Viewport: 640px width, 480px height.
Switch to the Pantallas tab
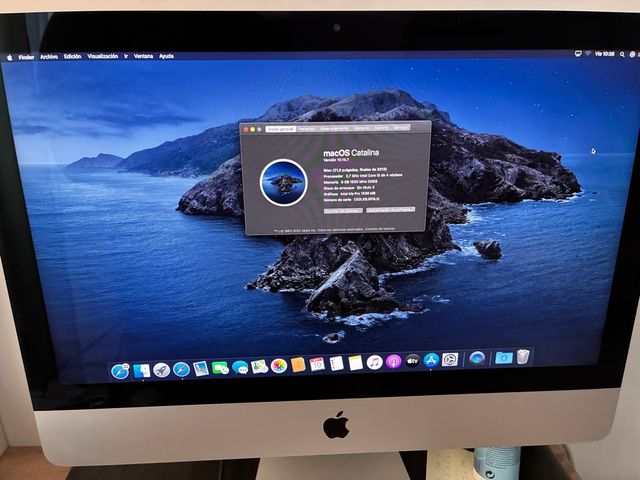pyautogui.click(x=307, y=129)
